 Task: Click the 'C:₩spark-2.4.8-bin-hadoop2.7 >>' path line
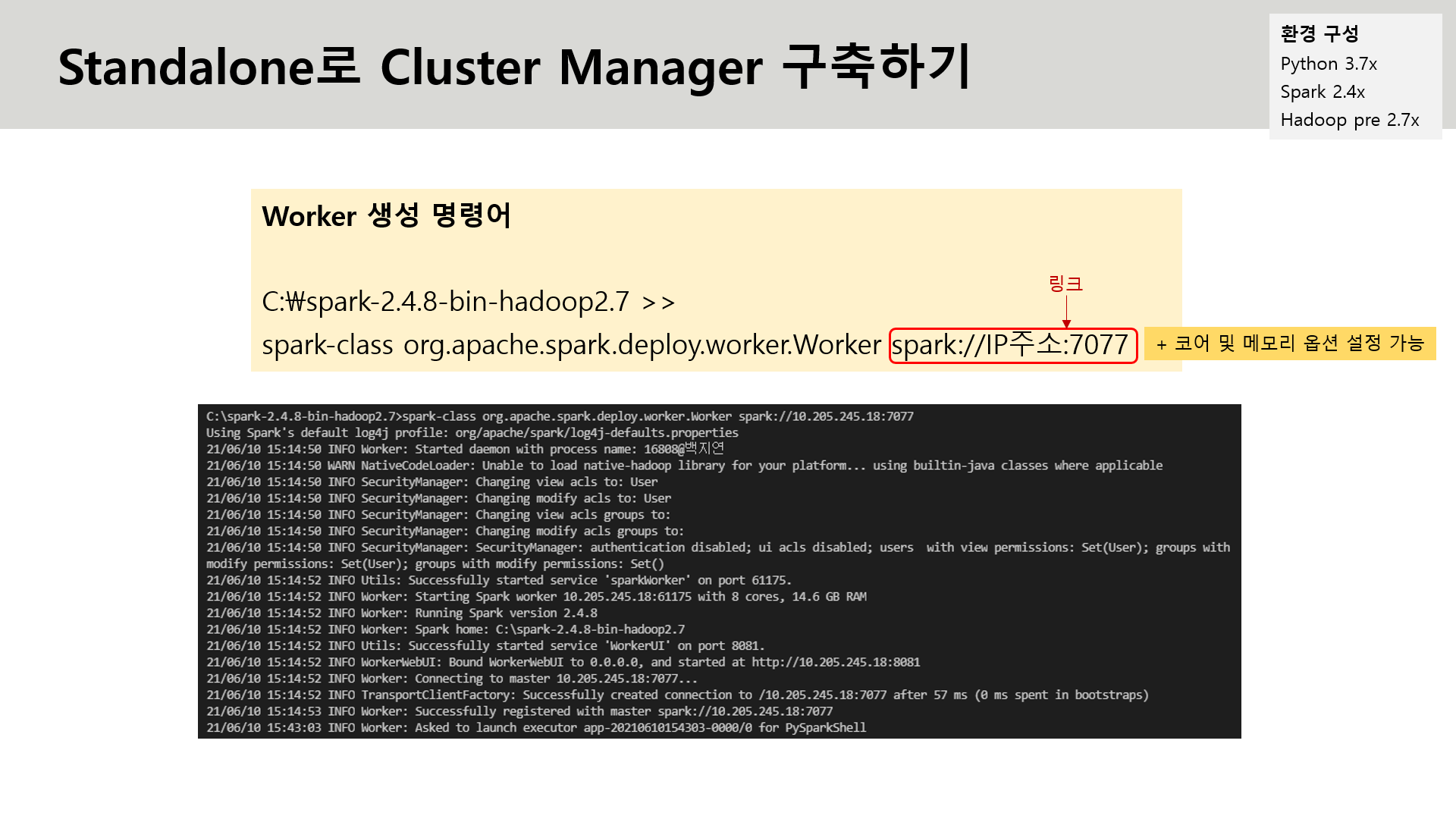point(468,302)
